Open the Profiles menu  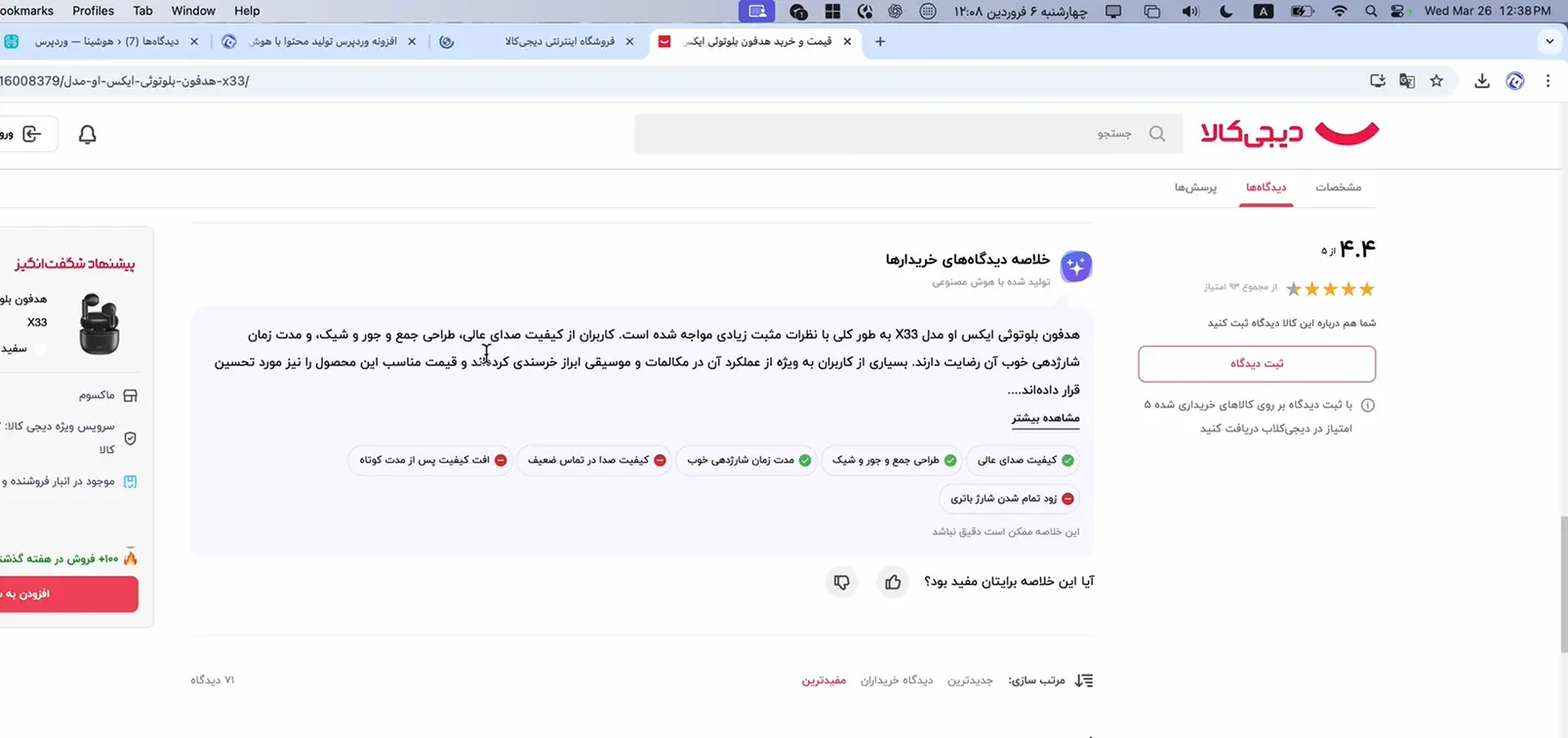tap(93, 11)
